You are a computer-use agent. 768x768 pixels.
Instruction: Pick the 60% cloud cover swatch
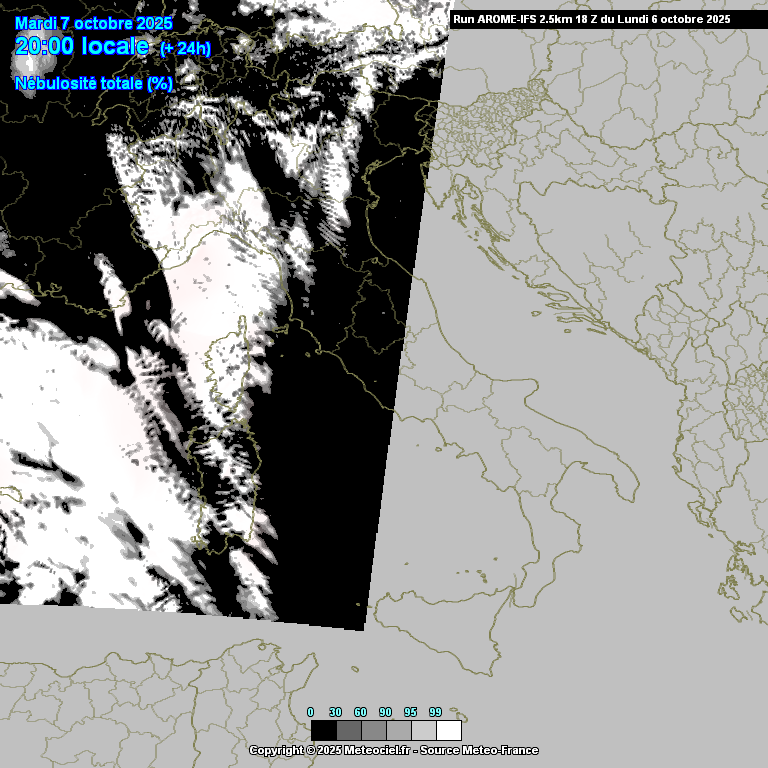click(x=374, y=730)
